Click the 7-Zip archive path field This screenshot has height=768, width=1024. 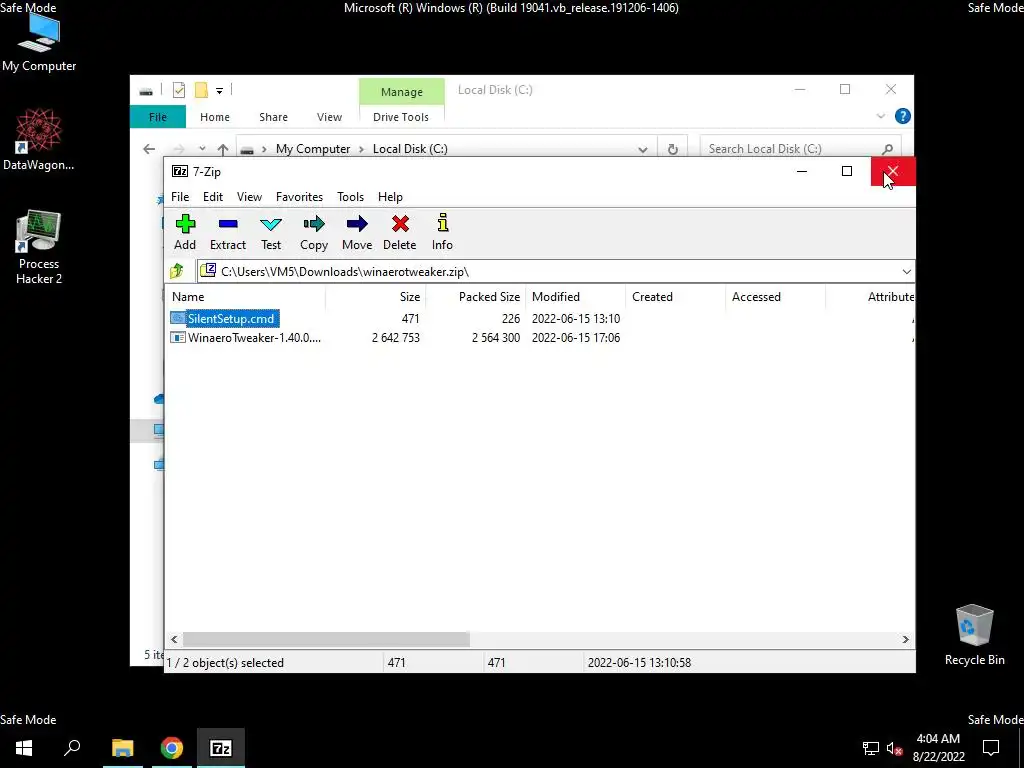(x=549, y=272)
